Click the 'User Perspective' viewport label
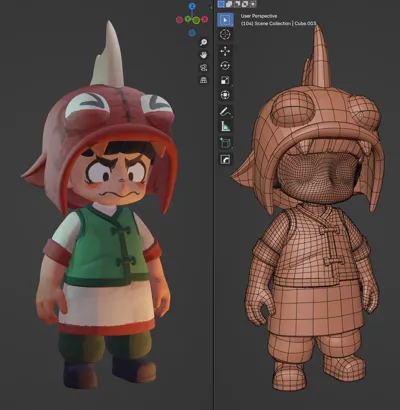The image size is (400, 410). point(259,16)
